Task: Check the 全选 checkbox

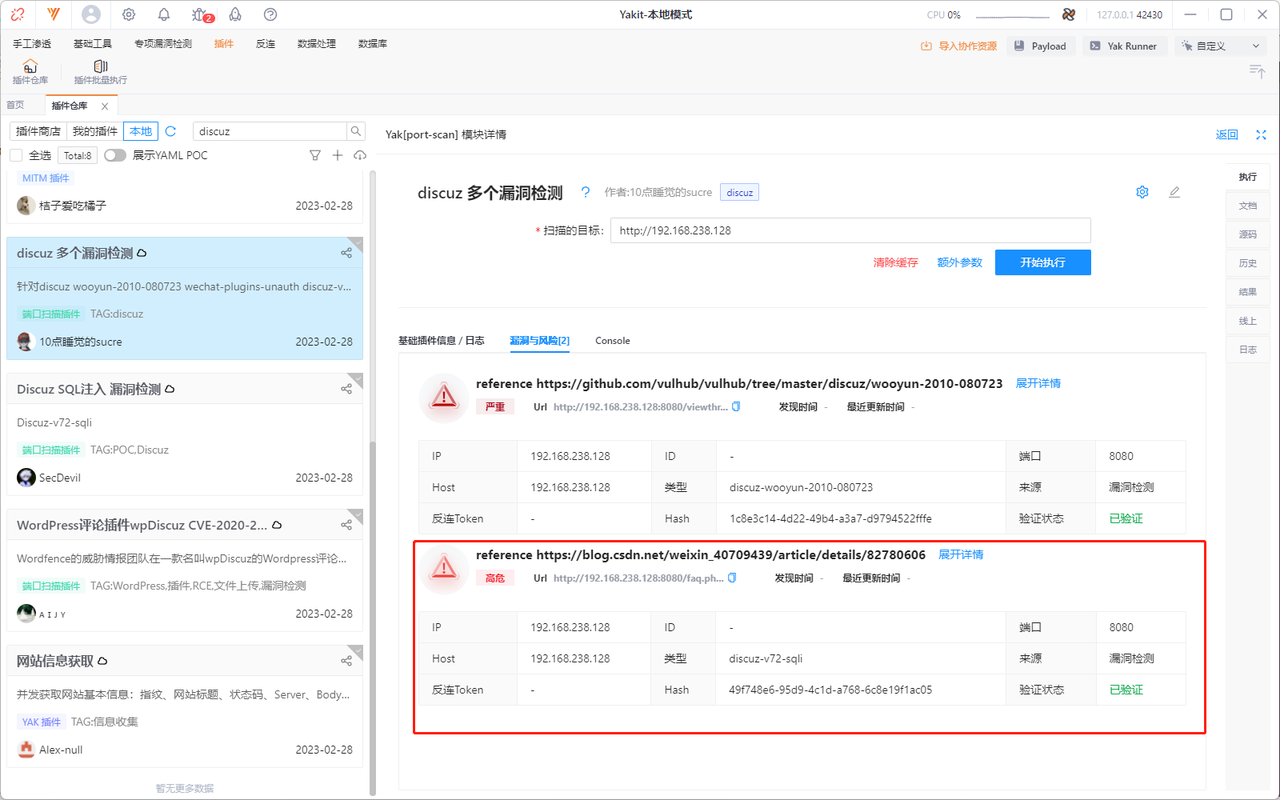Action: pos(16,155)
